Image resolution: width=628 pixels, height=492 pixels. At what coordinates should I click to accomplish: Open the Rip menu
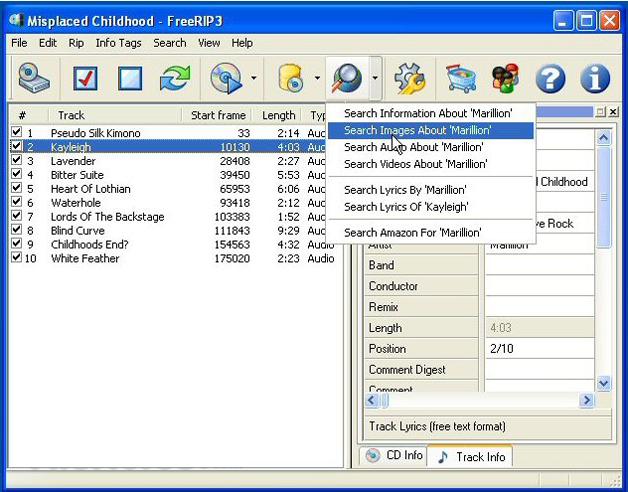pos(76,43)
